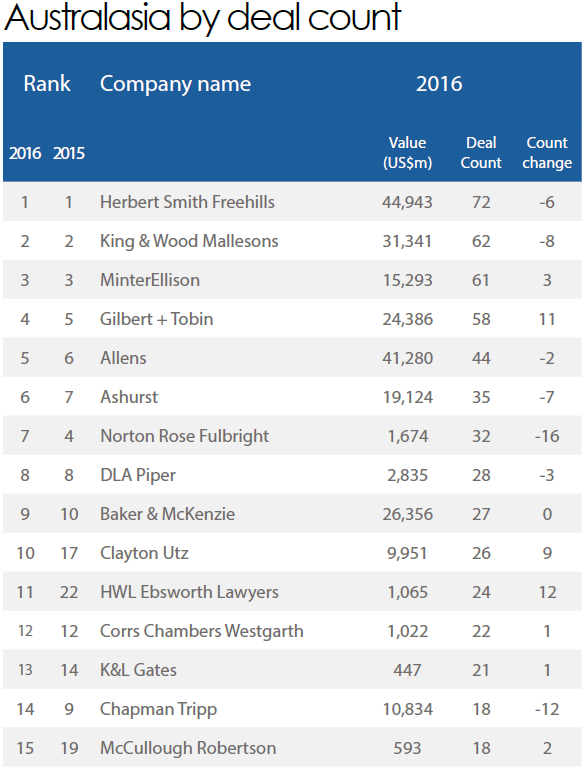586x768 pixels.
Task: Select MinterEllison in the table
Action: coord(150,280)
